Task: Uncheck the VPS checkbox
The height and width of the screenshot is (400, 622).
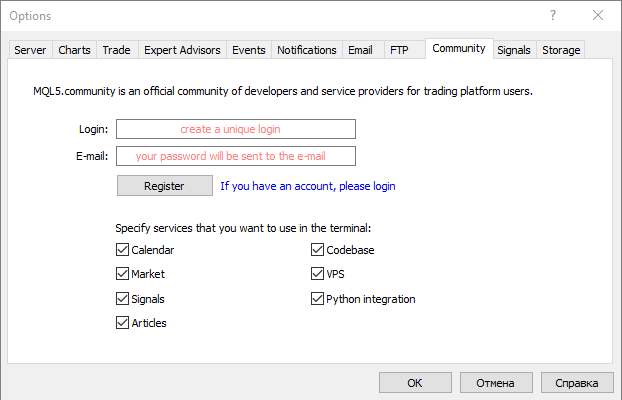Action: 318,274
